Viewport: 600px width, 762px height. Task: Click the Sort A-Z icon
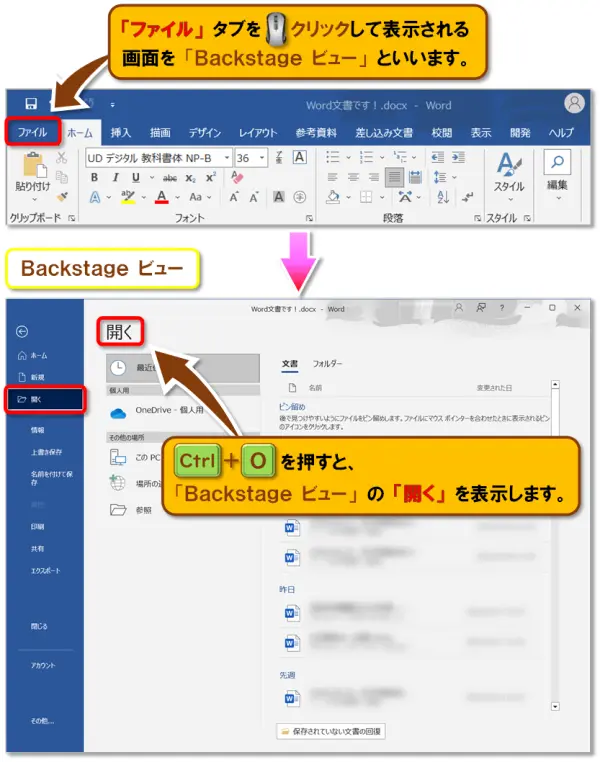point(443,197)
